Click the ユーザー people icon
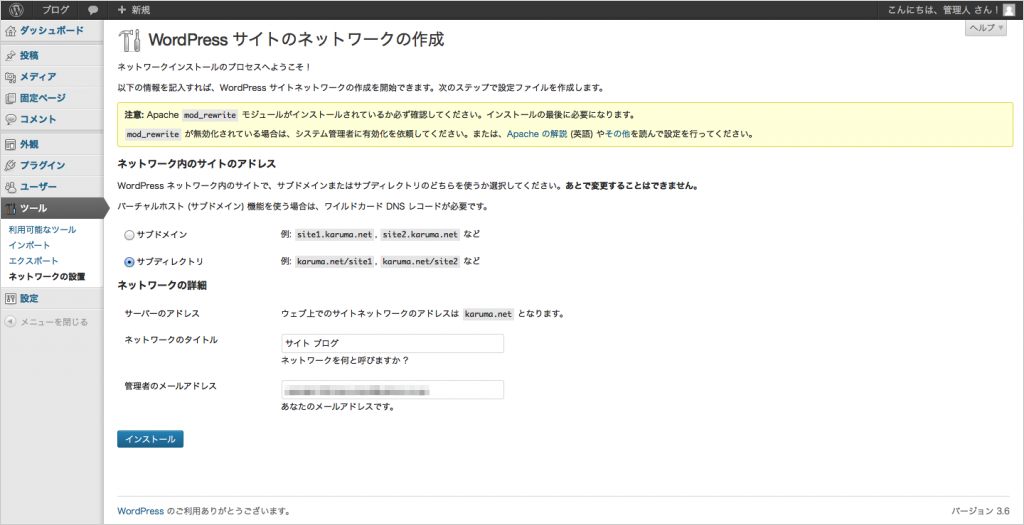This screenshot has width=1024, height=525. tap(10, 187)
